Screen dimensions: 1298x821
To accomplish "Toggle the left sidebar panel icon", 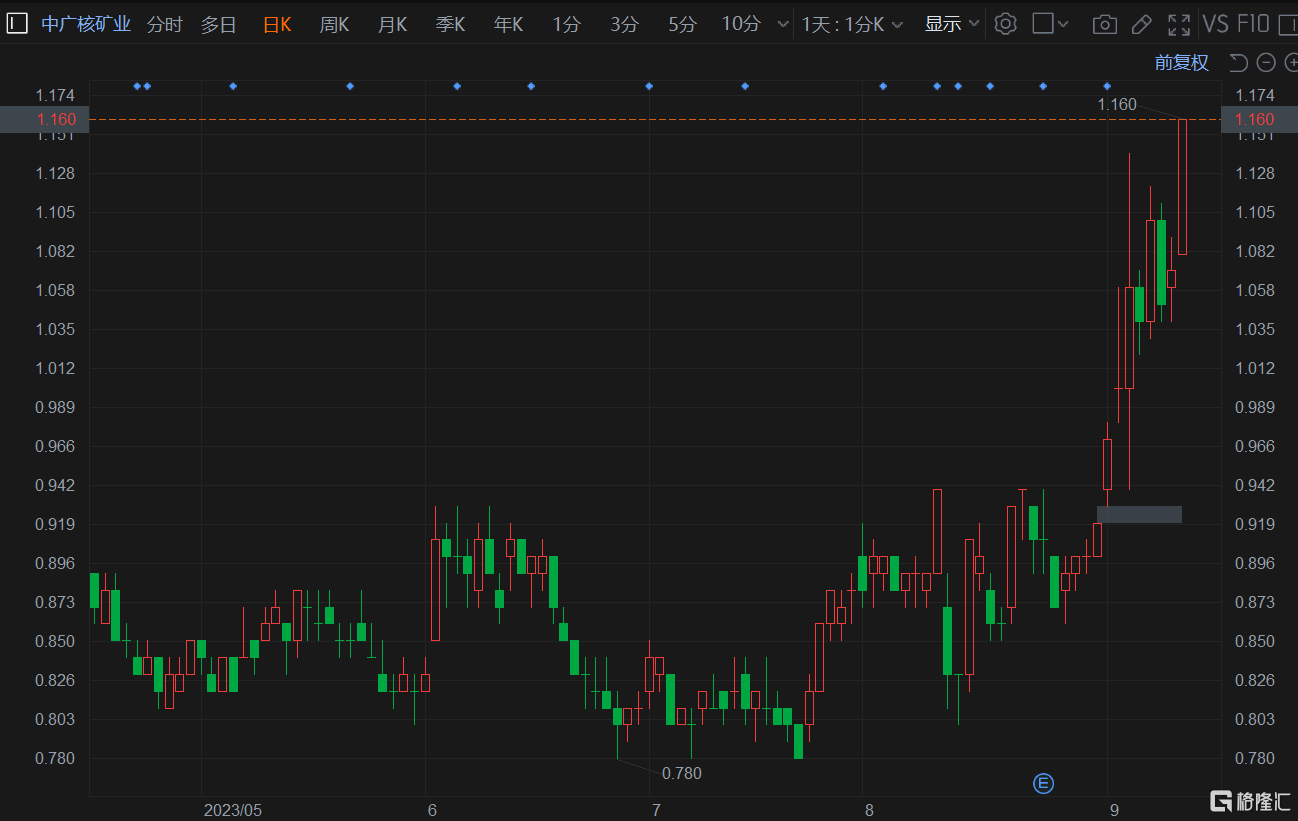I will click(x=17, y=24).
